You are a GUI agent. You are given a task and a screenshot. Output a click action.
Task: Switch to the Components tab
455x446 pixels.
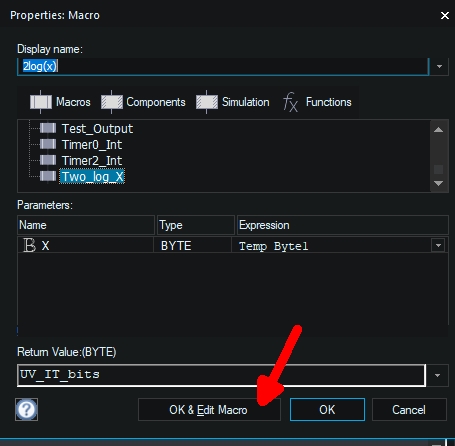(x=143, y=102)
